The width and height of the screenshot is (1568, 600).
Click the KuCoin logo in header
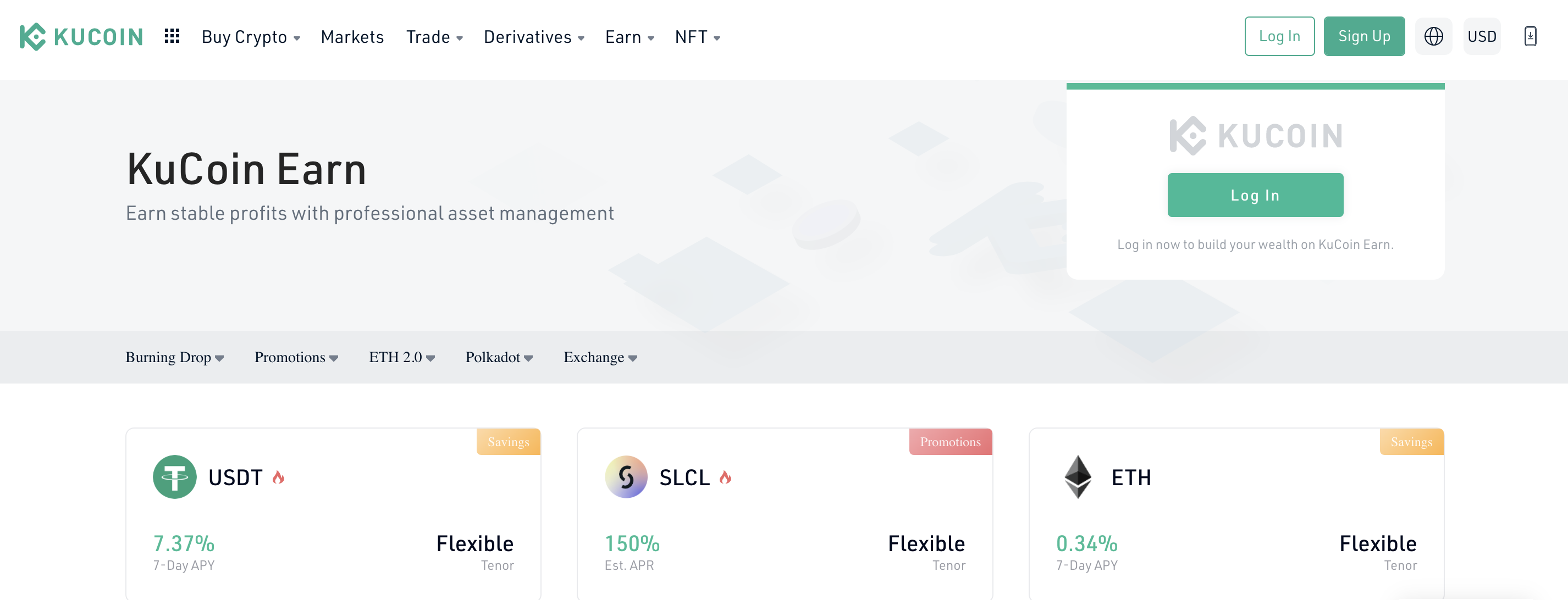(81, 36)
